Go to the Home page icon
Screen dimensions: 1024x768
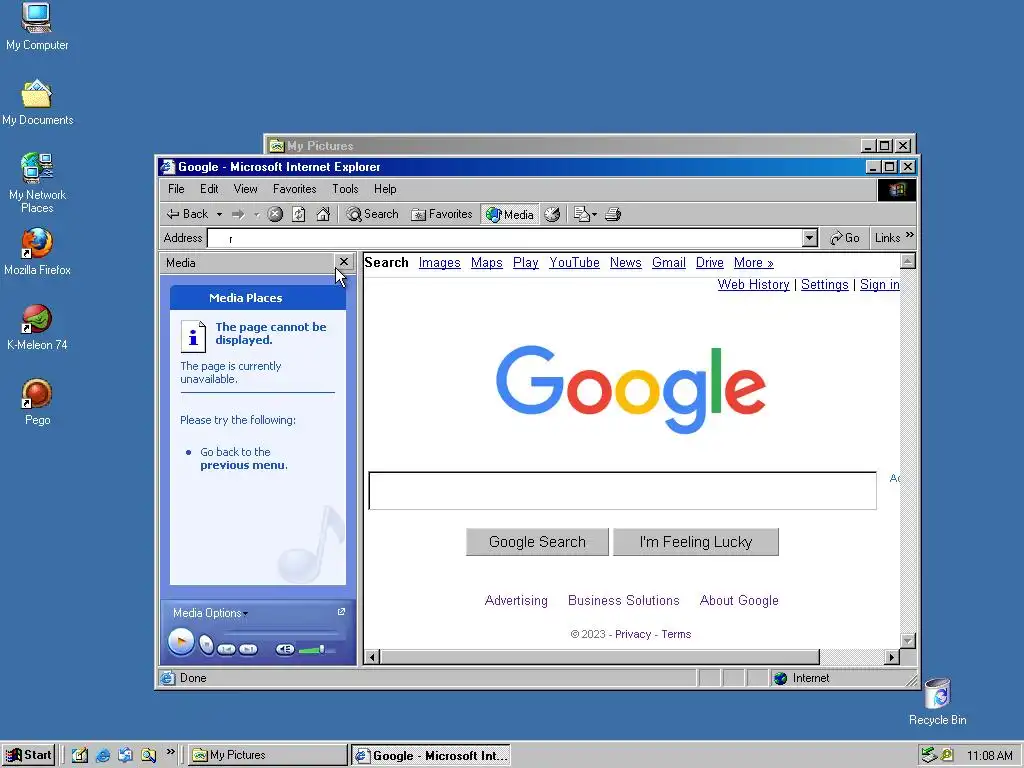tap(323, 214)
